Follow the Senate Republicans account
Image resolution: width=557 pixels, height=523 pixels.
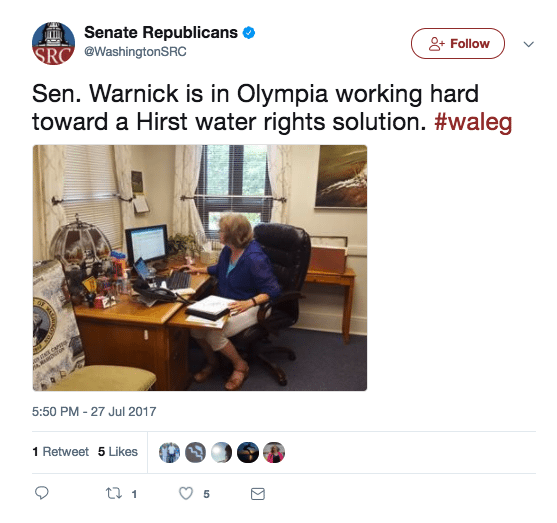[458, 43]
